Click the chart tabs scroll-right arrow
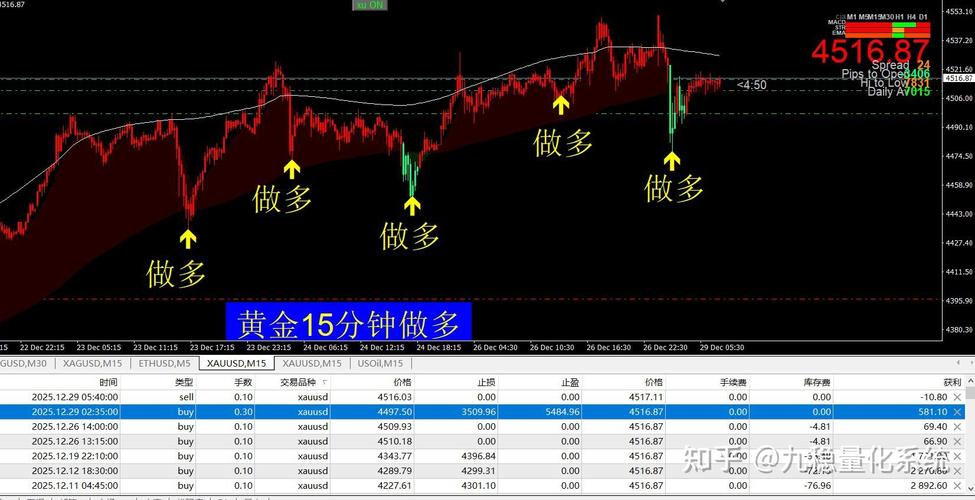The image size is (975, 500). pos(969,363)
